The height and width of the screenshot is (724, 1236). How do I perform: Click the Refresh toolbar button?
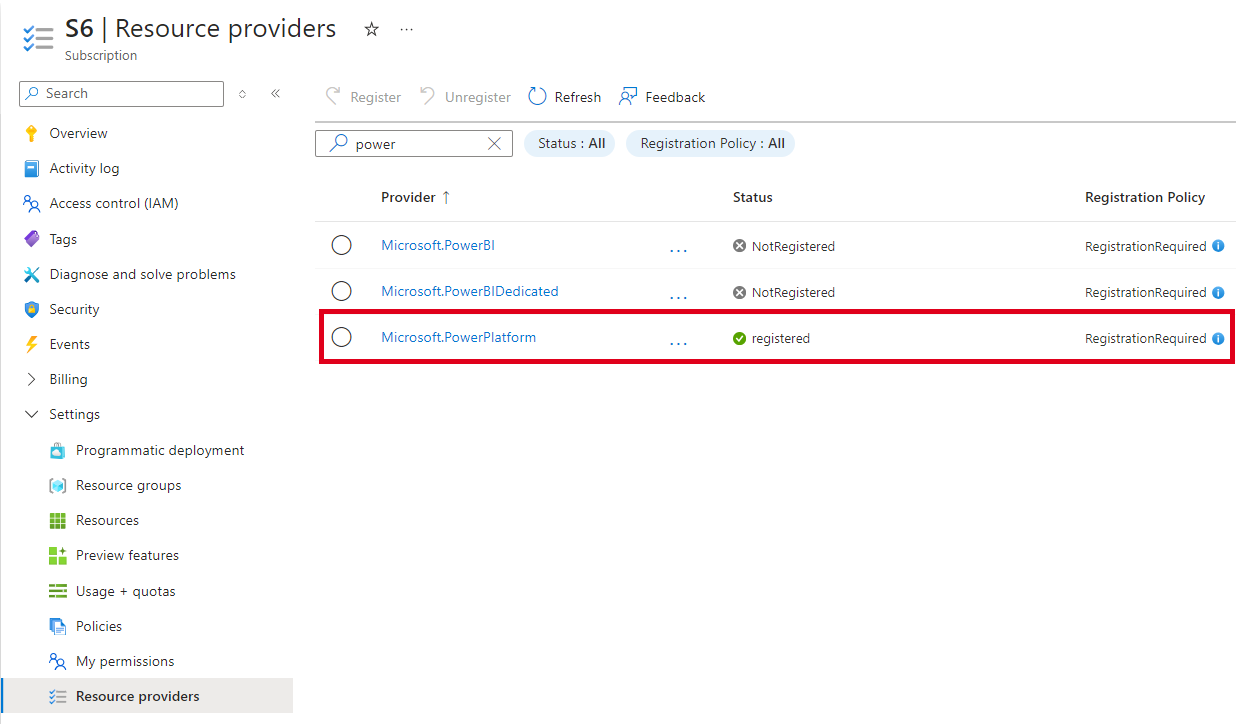tap(565, 97)
